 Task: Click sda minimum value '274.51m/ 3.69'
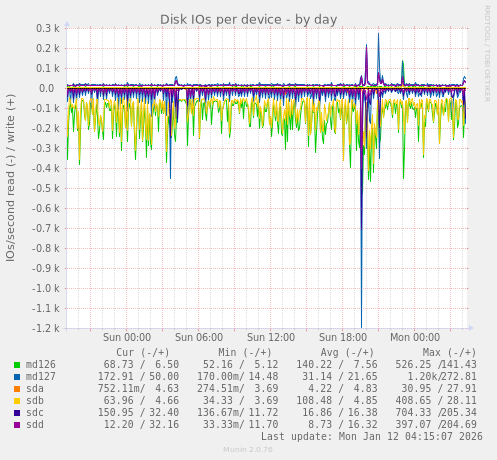pos(238,389)
